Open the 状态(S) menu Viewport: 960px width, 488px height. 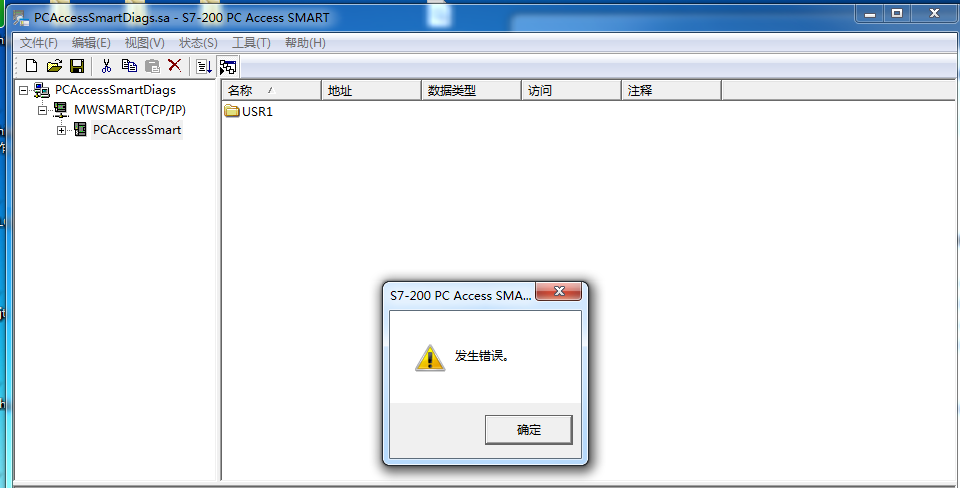pos(198,43)
